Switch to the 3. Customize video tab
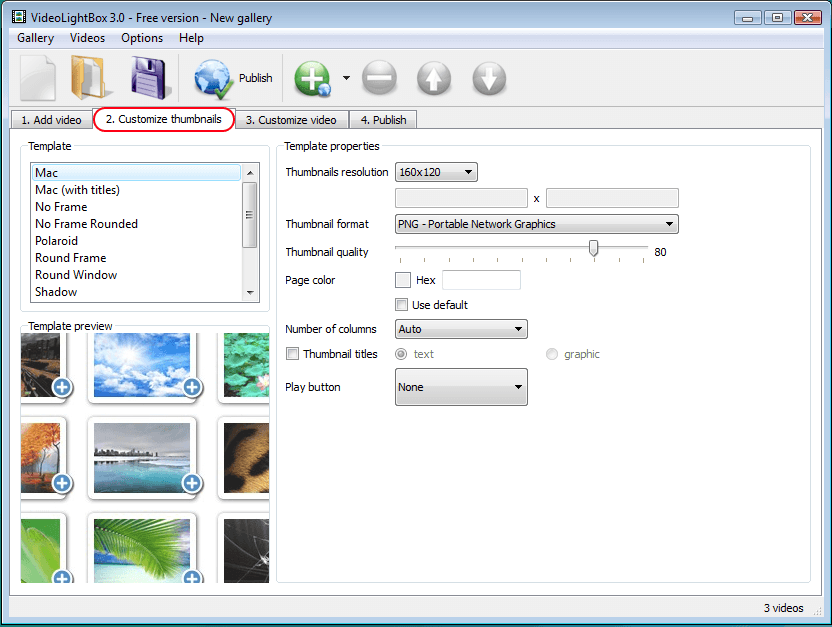The width and height of the screenshot is (832, 627). tap(291, 120)
